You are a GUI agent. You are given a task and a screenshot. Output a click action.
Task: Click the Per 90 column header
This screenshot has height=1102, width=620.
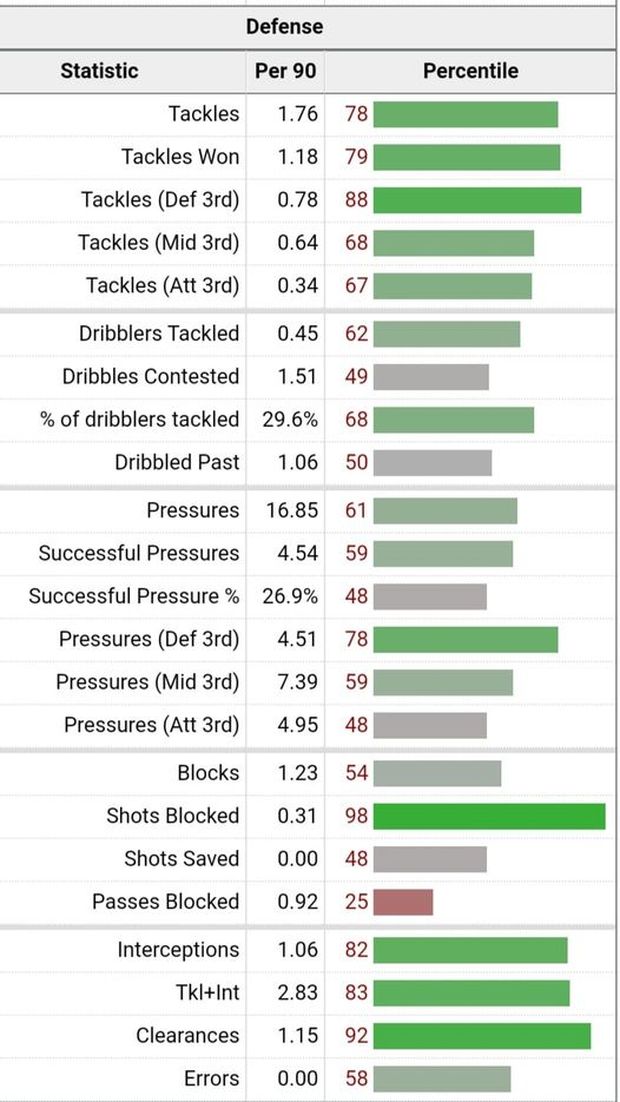coord(285,71)
